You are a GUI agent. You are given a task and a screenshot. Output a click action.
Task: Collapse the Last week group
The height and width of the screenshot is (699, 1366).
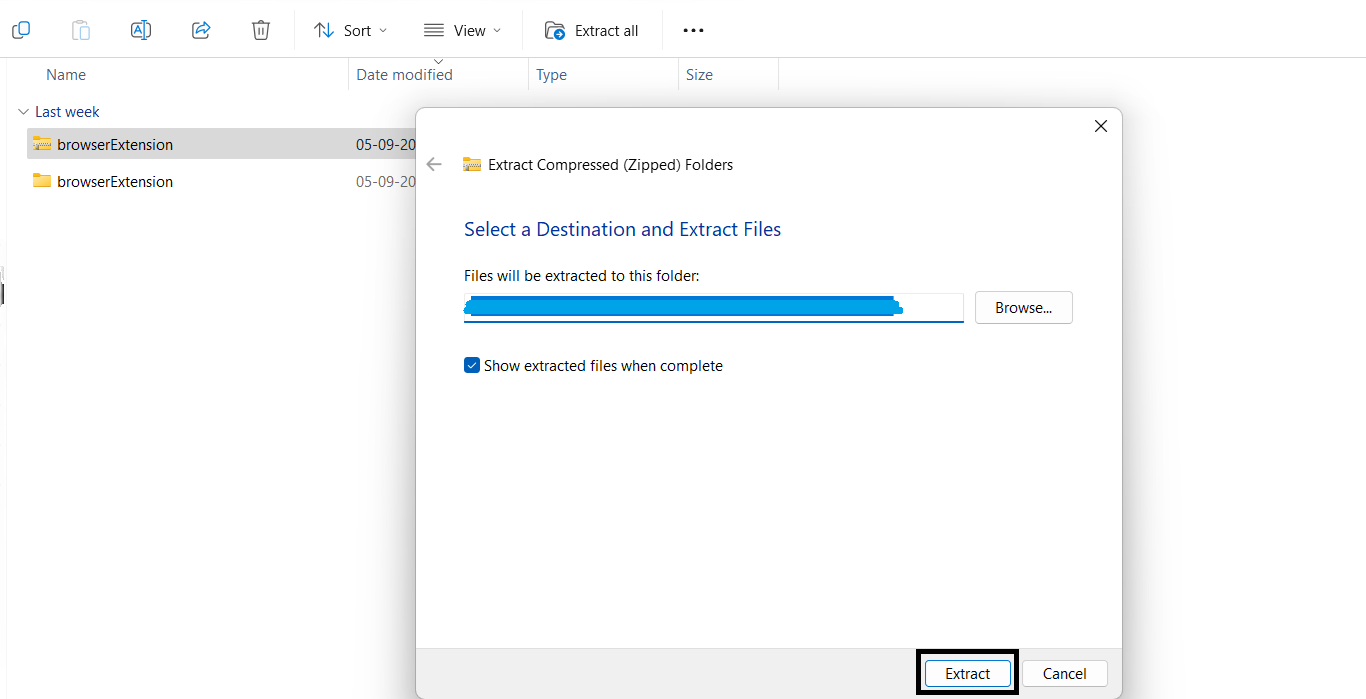[x=23, y=112]
